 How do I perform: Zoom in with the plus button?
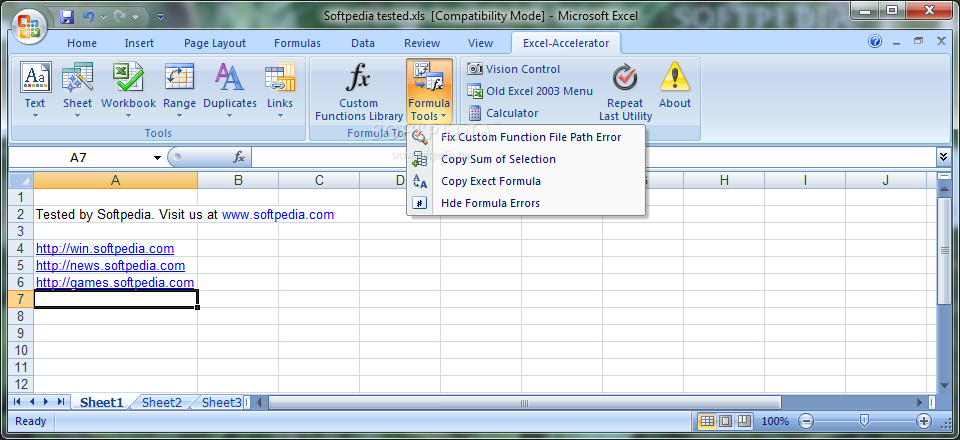(923, 421)
